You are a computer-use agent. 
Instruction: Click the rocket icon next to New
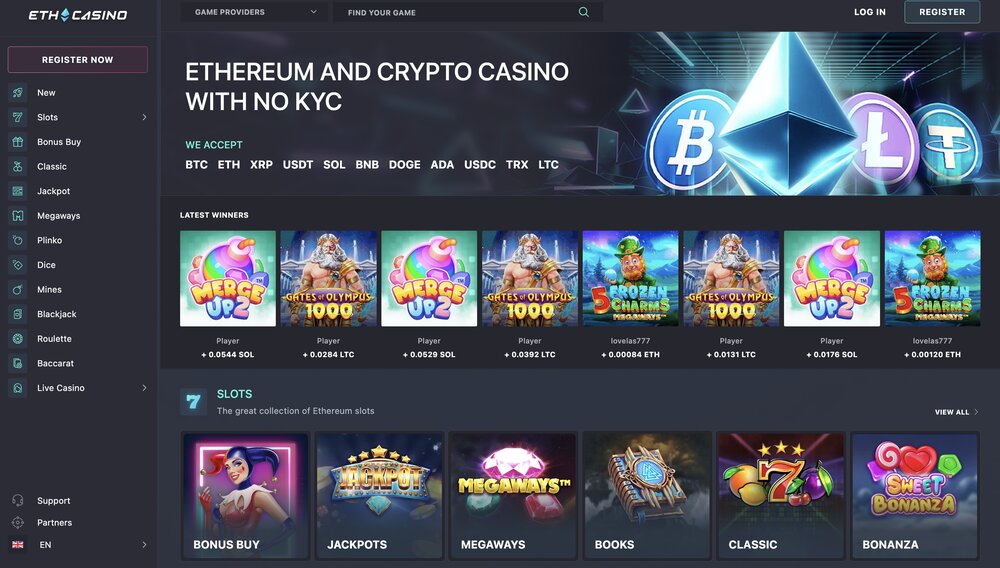click(18, 92)
